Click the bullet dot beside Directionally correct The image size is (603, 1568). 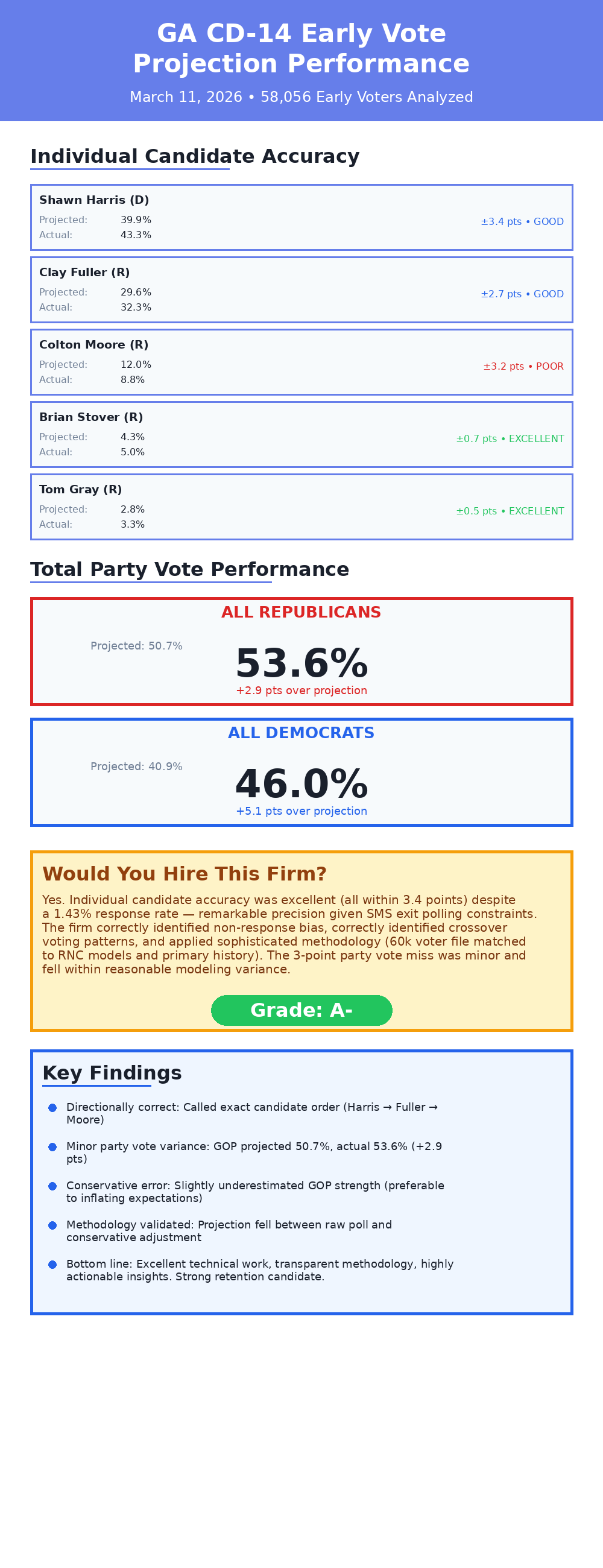52,1108
